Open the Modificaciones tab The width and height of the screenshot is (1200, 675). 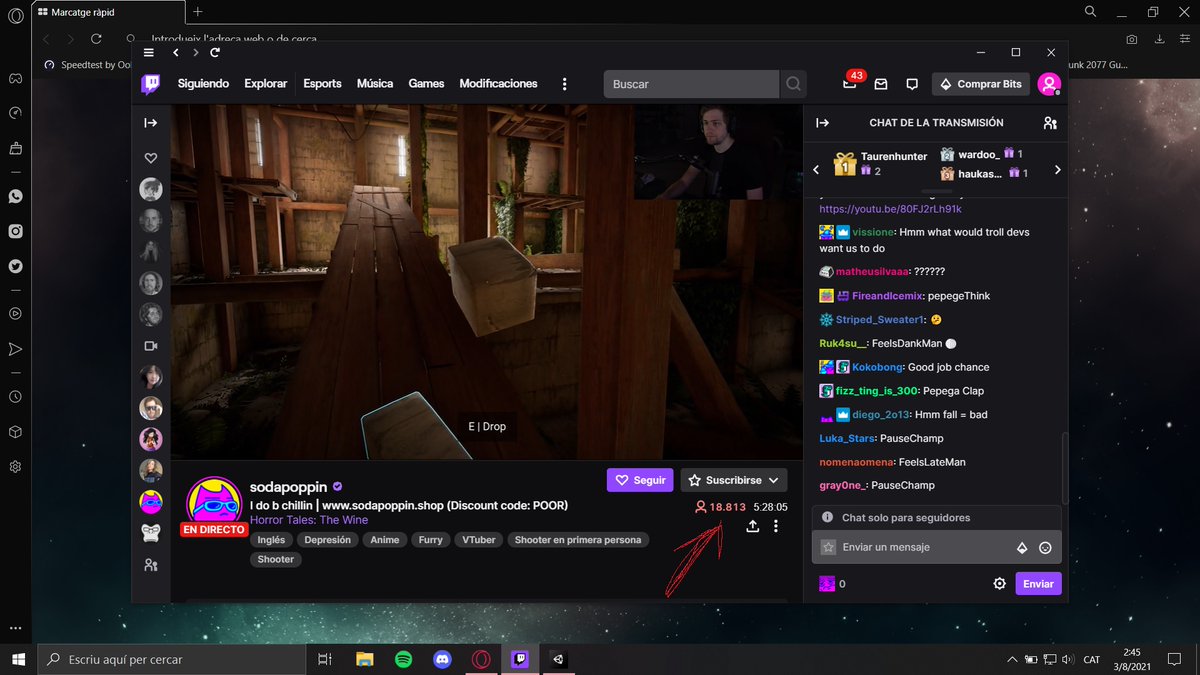pos(498,84)
